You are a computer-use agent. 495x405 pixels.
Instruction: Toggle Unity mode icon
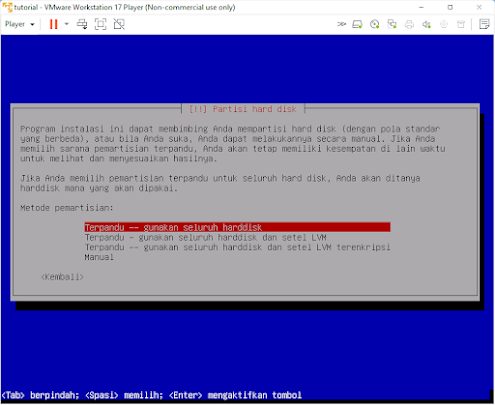point(119,24)
